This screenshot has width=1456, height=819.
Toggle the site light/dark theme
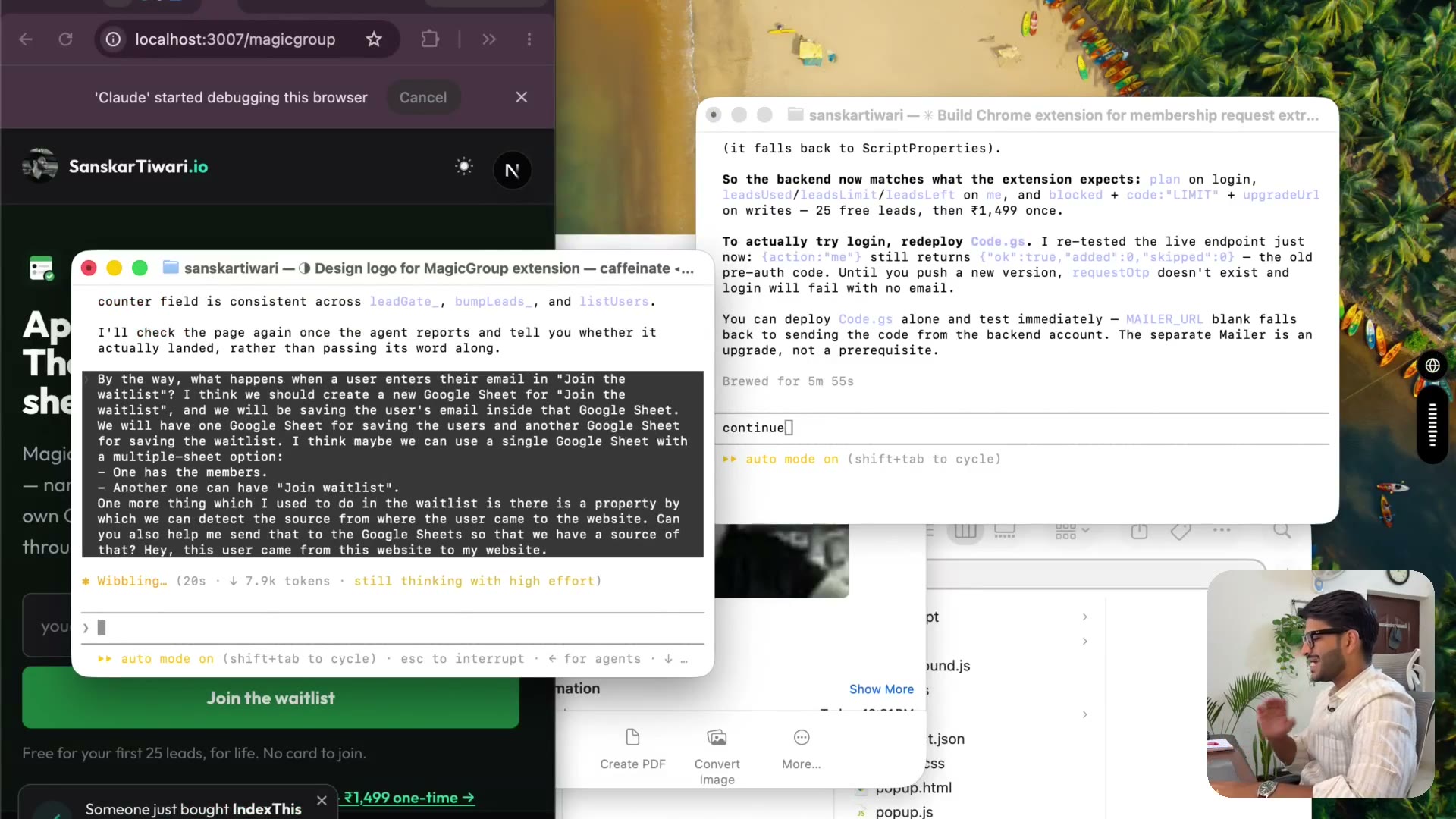click(464, 167)
